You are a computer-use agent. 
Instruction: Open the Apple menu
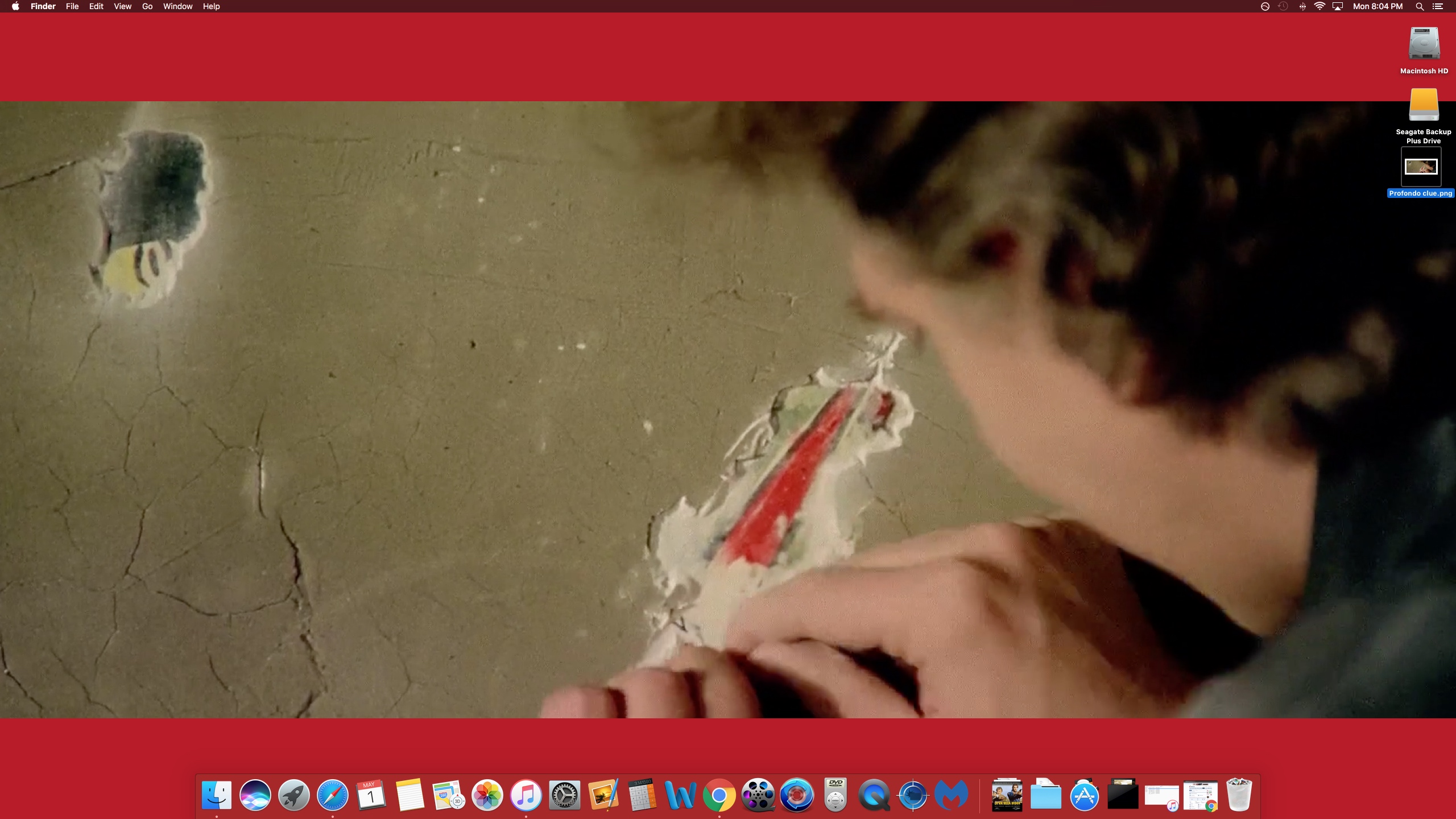tap(15, 6)
